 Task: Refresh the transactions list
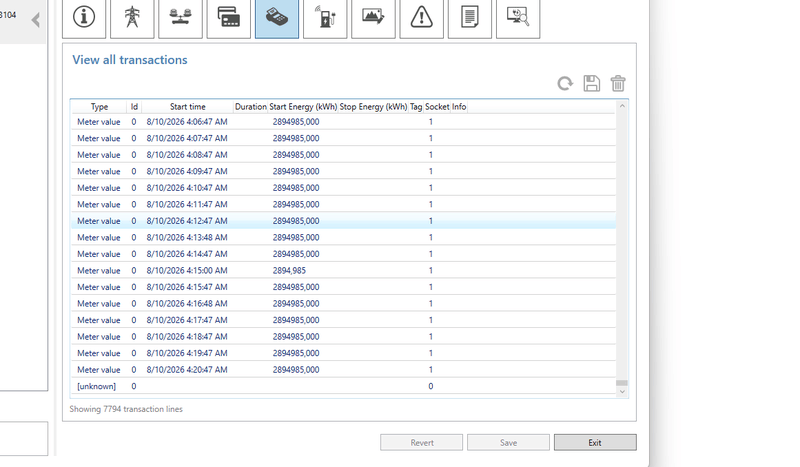click(565, 83)
